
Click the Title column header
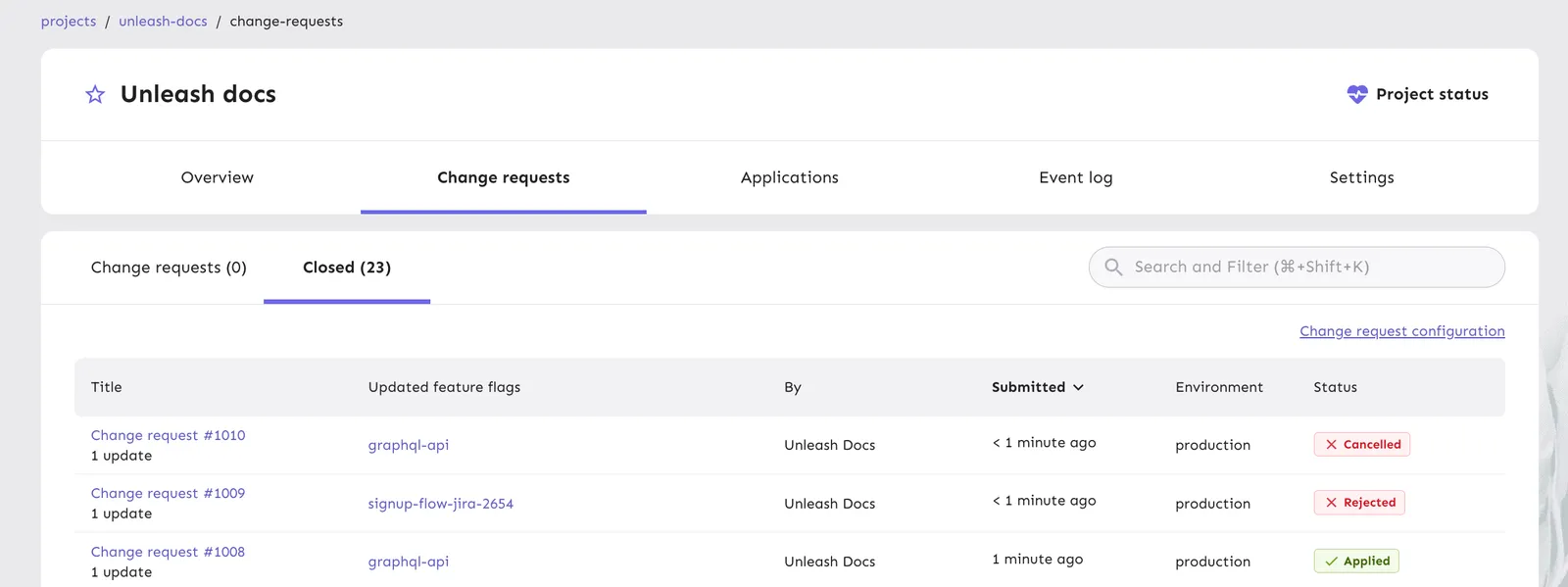coord(107,387)
